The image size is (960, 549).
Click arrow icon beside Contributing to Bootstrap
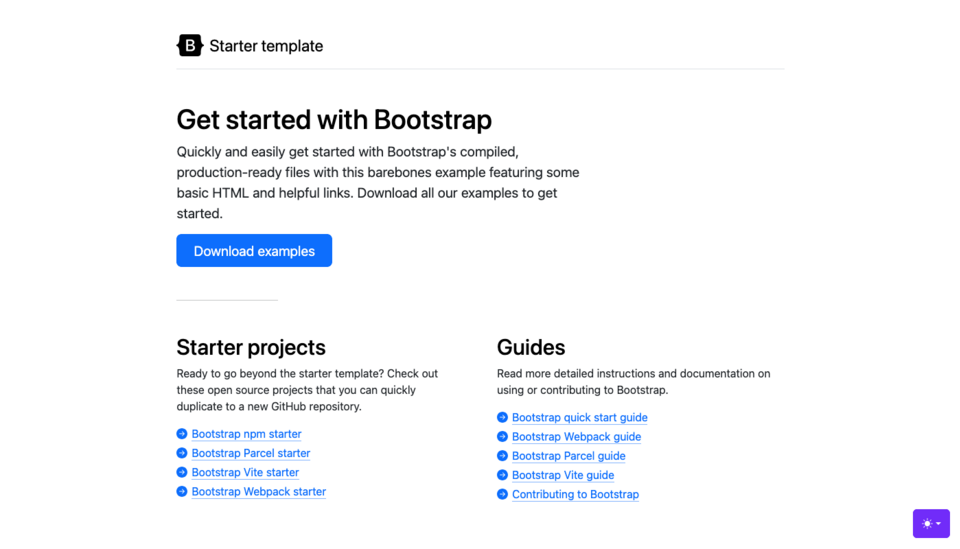502,495
